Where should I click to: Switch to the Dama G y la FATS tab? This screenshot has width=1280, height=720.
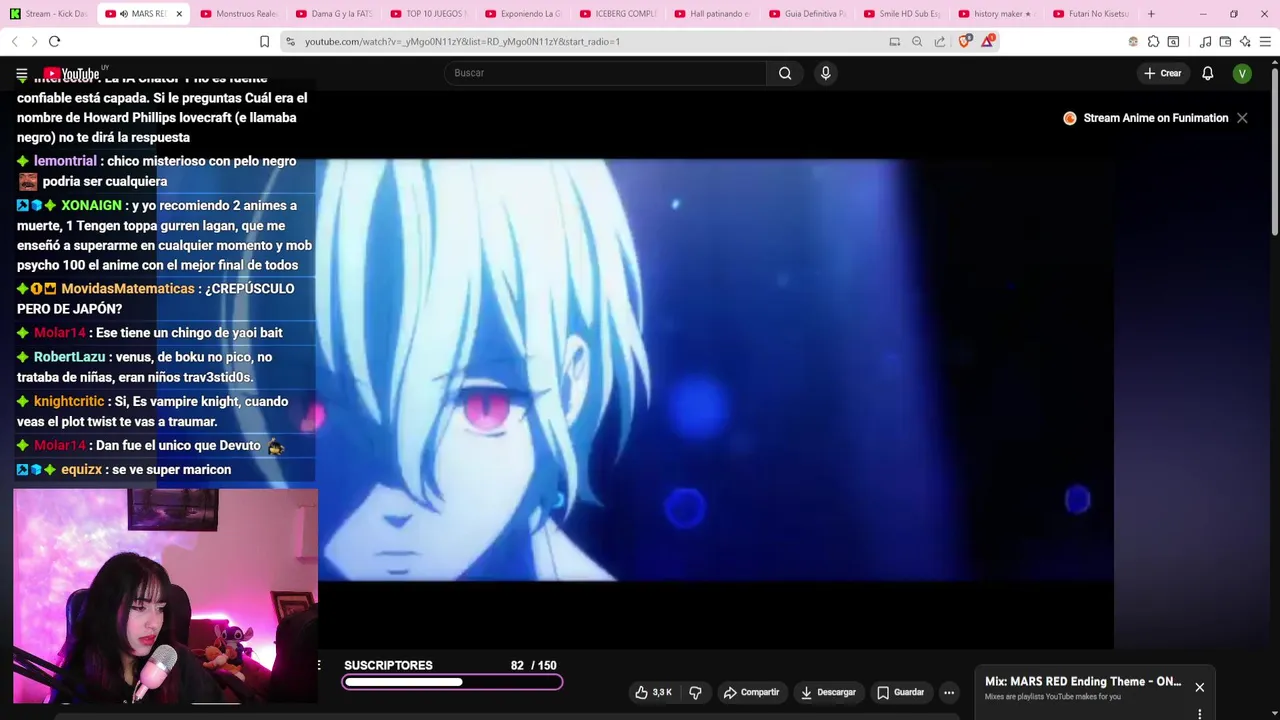pyautogui.click(x=334, y=14)
